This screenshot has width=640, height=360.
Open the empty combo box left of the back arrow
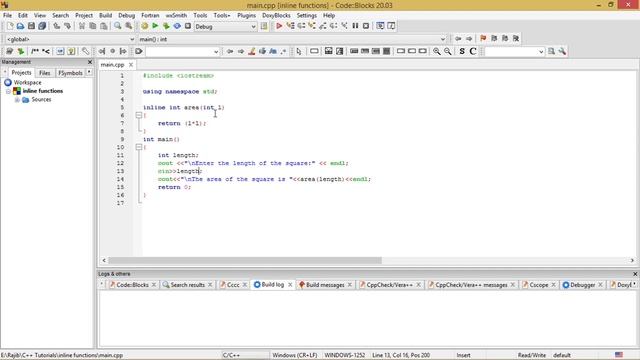(182, 52)
